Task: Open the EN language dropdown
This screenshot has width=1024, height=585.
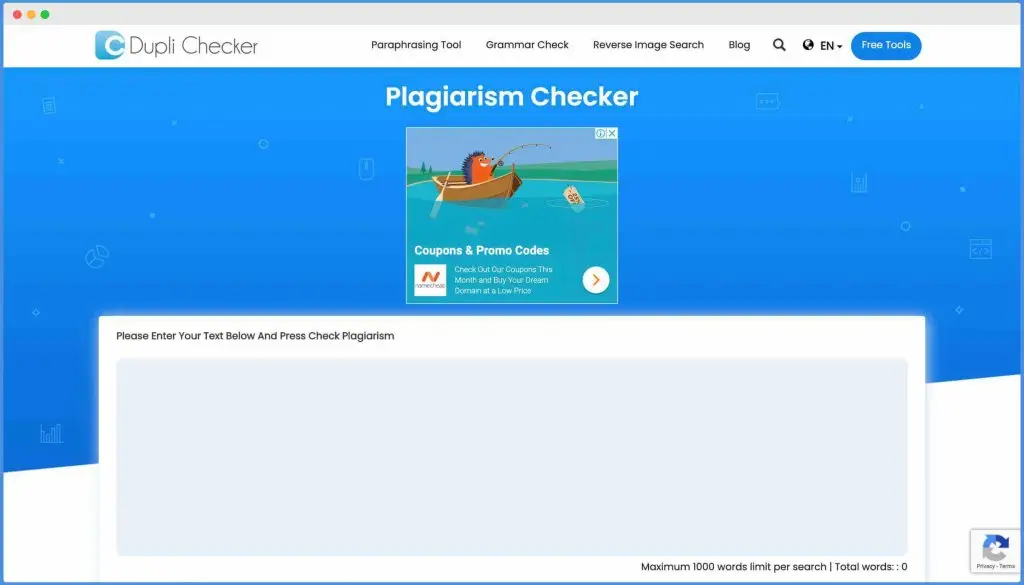Action: click(x=827, y=45)
